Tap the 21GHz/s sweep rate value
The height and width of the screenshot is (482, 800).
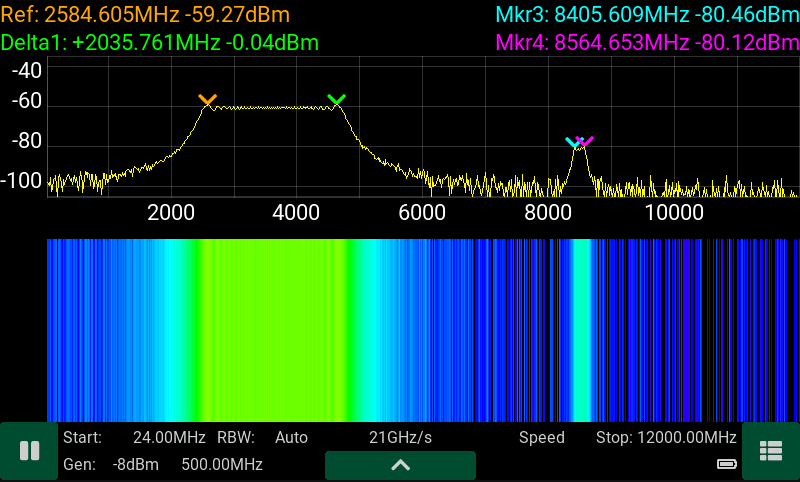coord(400,438)
